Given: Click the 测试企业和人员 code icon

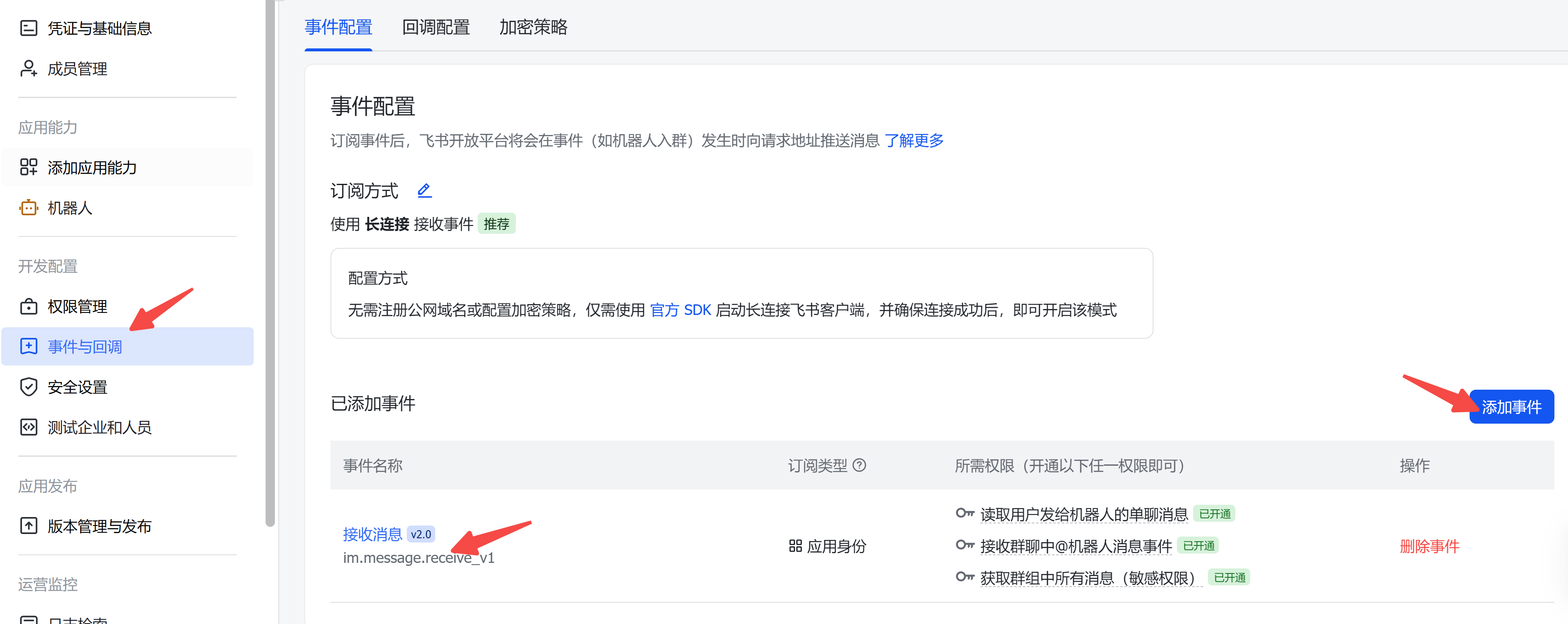Looking at the screenshot, I should pos(28,427).
